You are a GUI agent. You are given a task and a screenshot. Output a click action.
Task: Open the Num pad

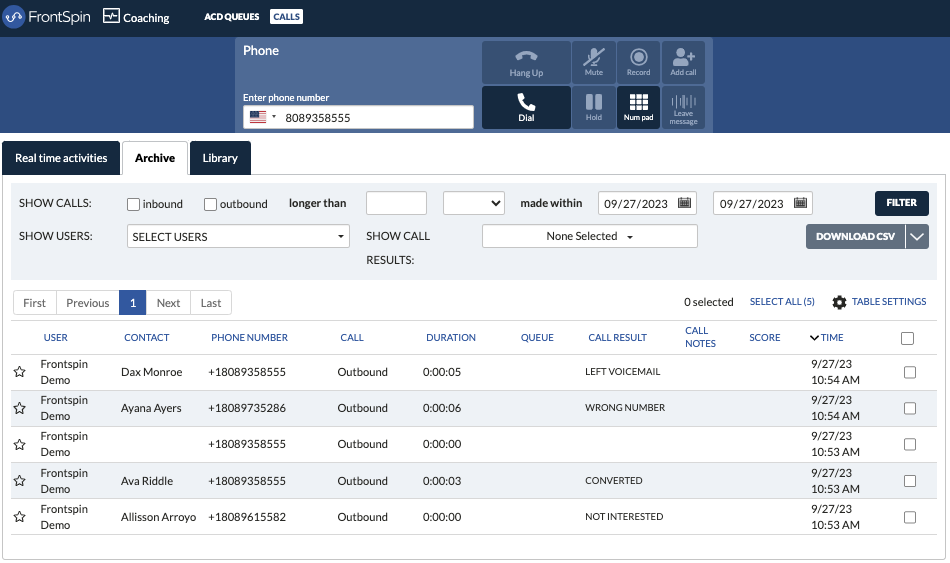coord(639,107)
